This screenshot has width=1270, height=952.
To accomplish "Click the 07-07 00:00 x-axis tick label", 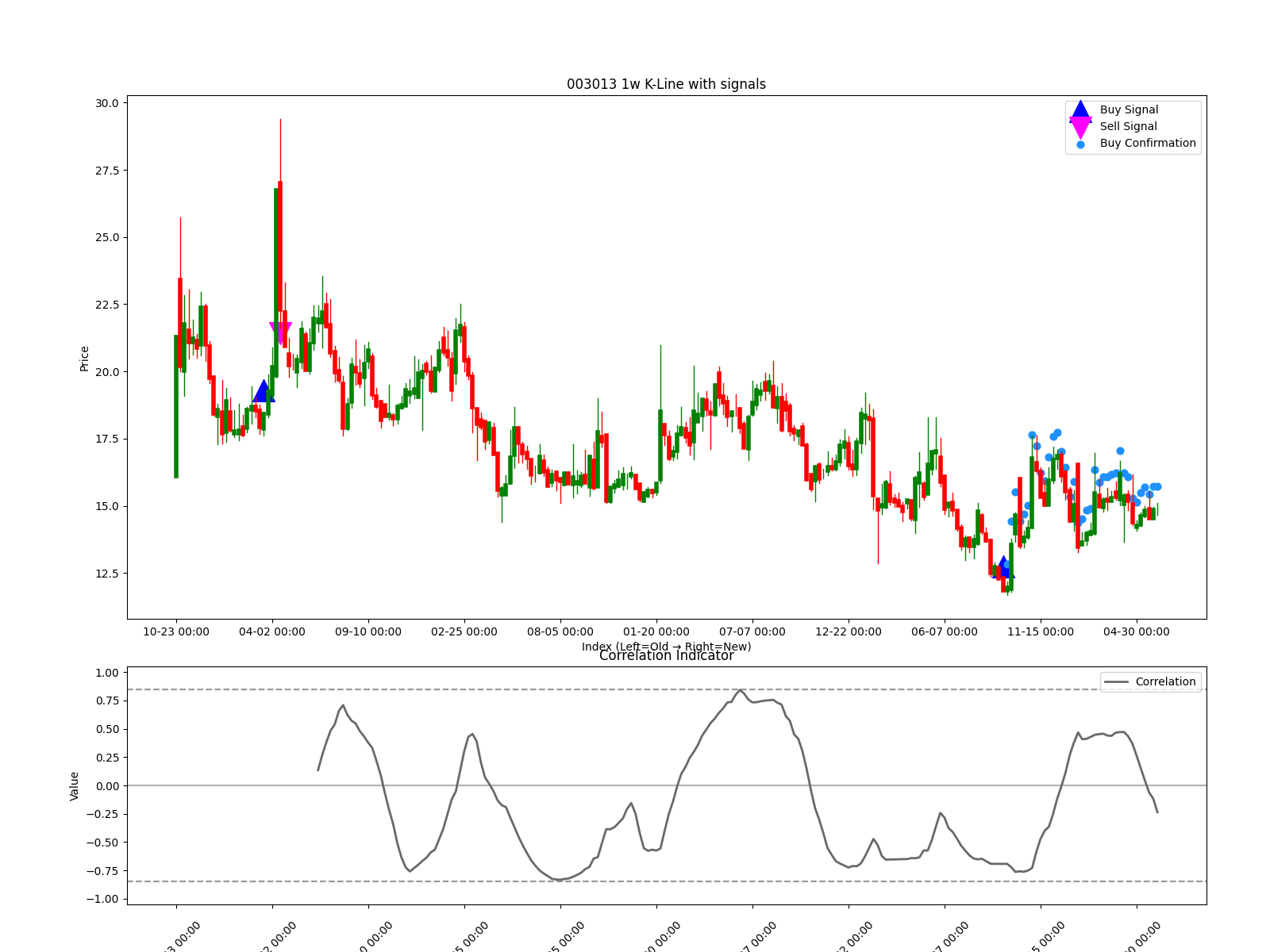I will click(752, 631).
